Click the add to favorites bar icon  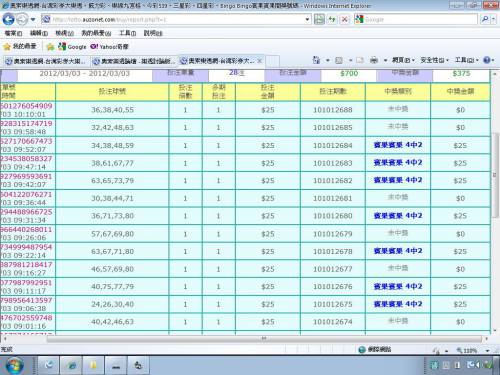[x=50, y=47]
